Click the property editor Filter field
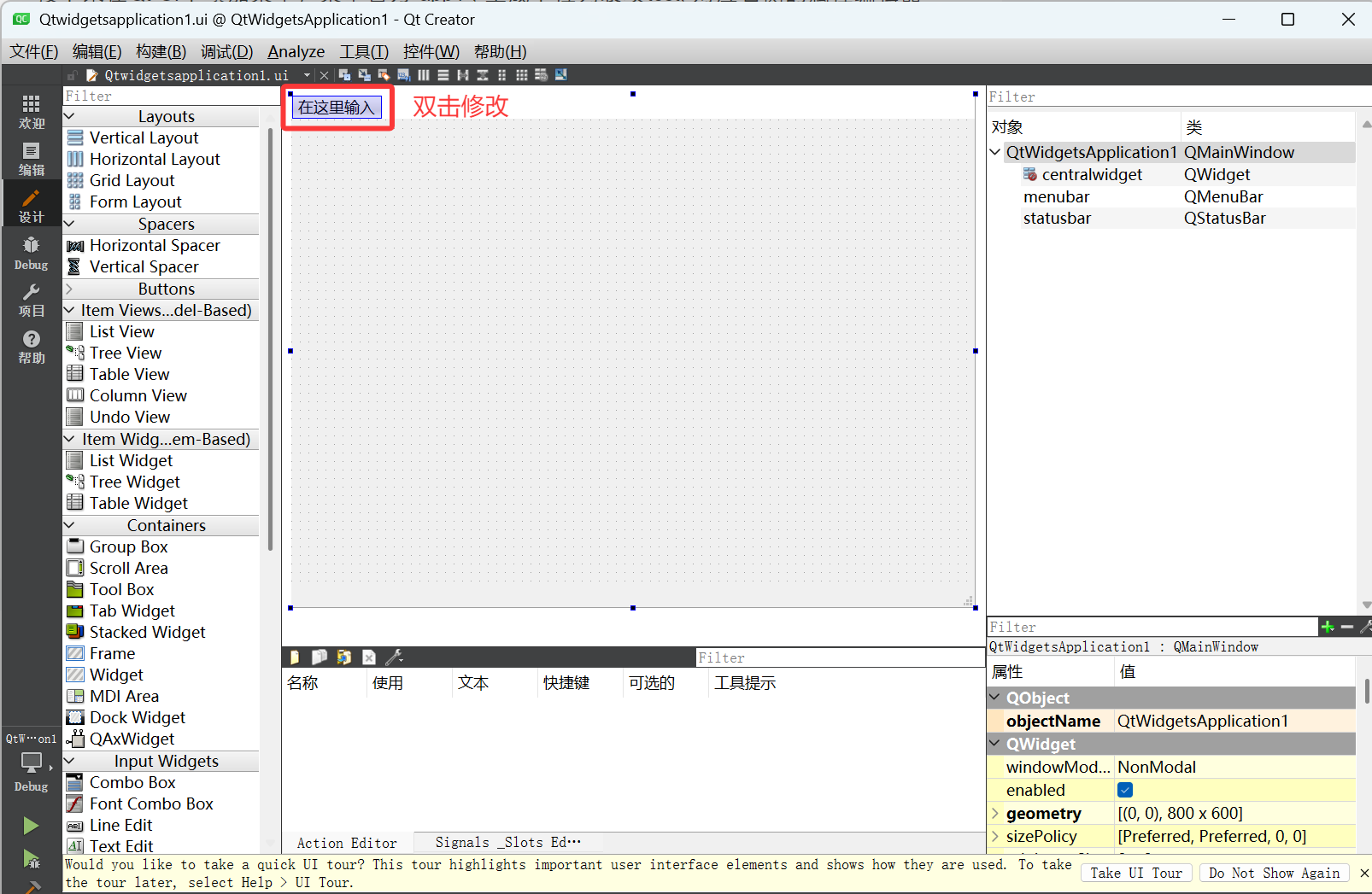 click(1152, 627)
